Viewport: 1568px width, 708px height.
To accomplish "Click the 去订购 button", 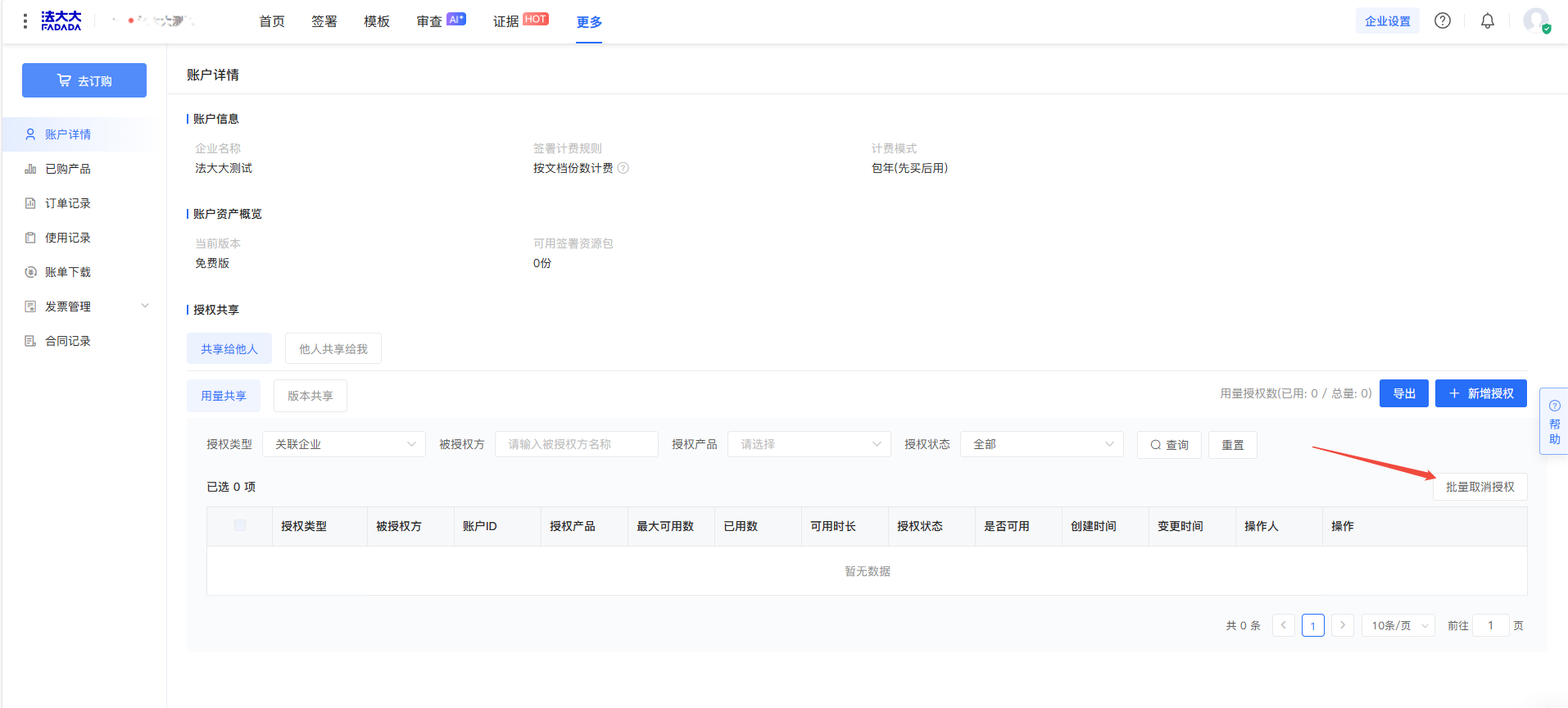I will [84, 80].
